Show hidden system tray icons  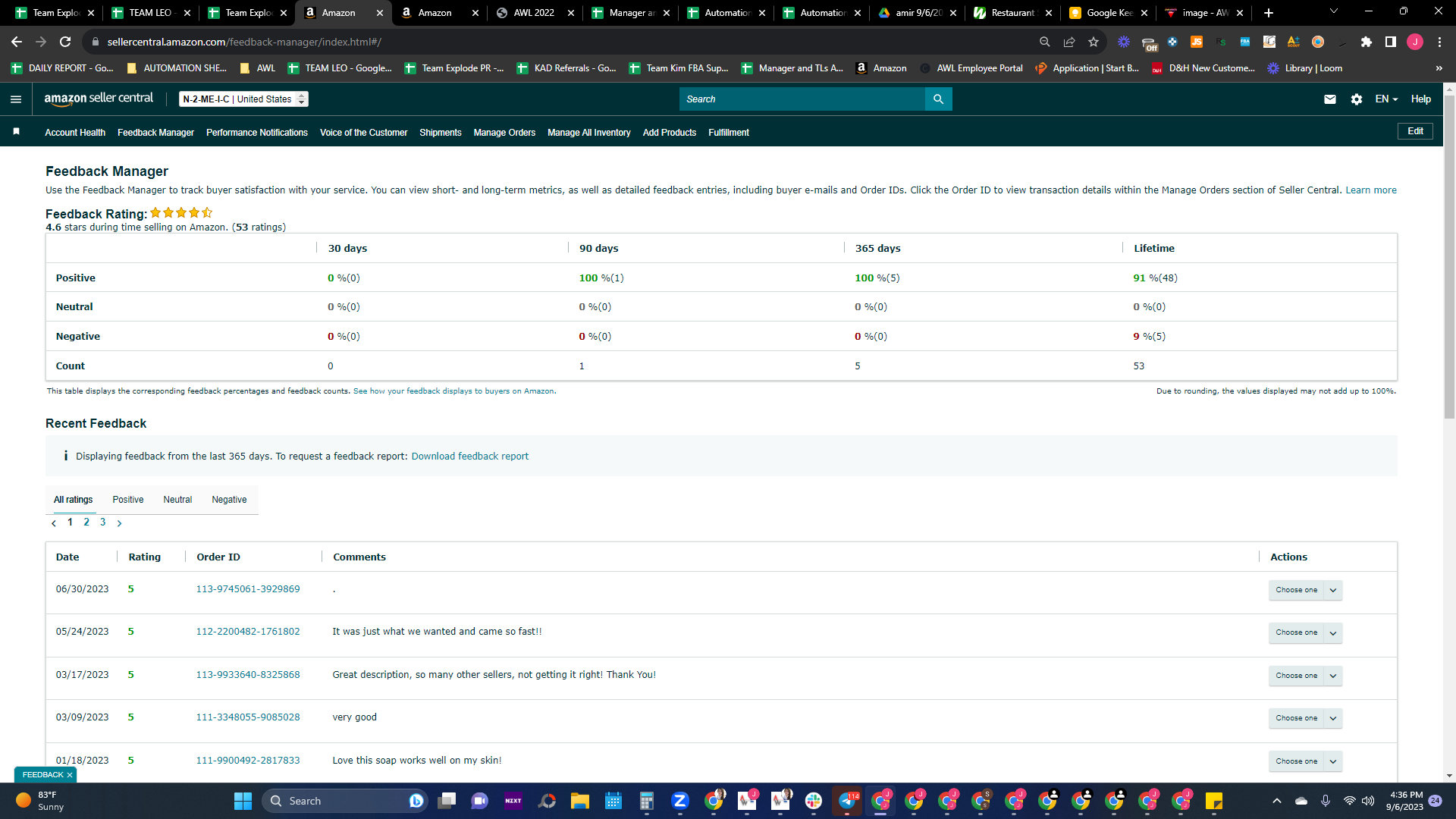coord(1277,801)
